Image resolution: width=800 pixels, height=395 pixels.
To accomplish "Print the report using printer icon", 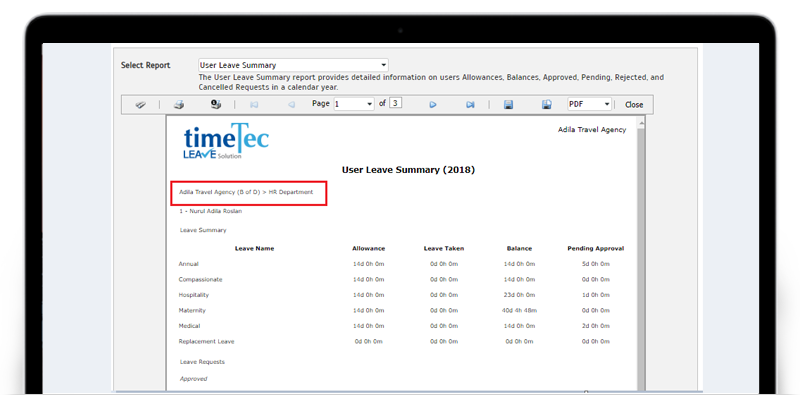I will pyautogui.click(x=179, y=105).
